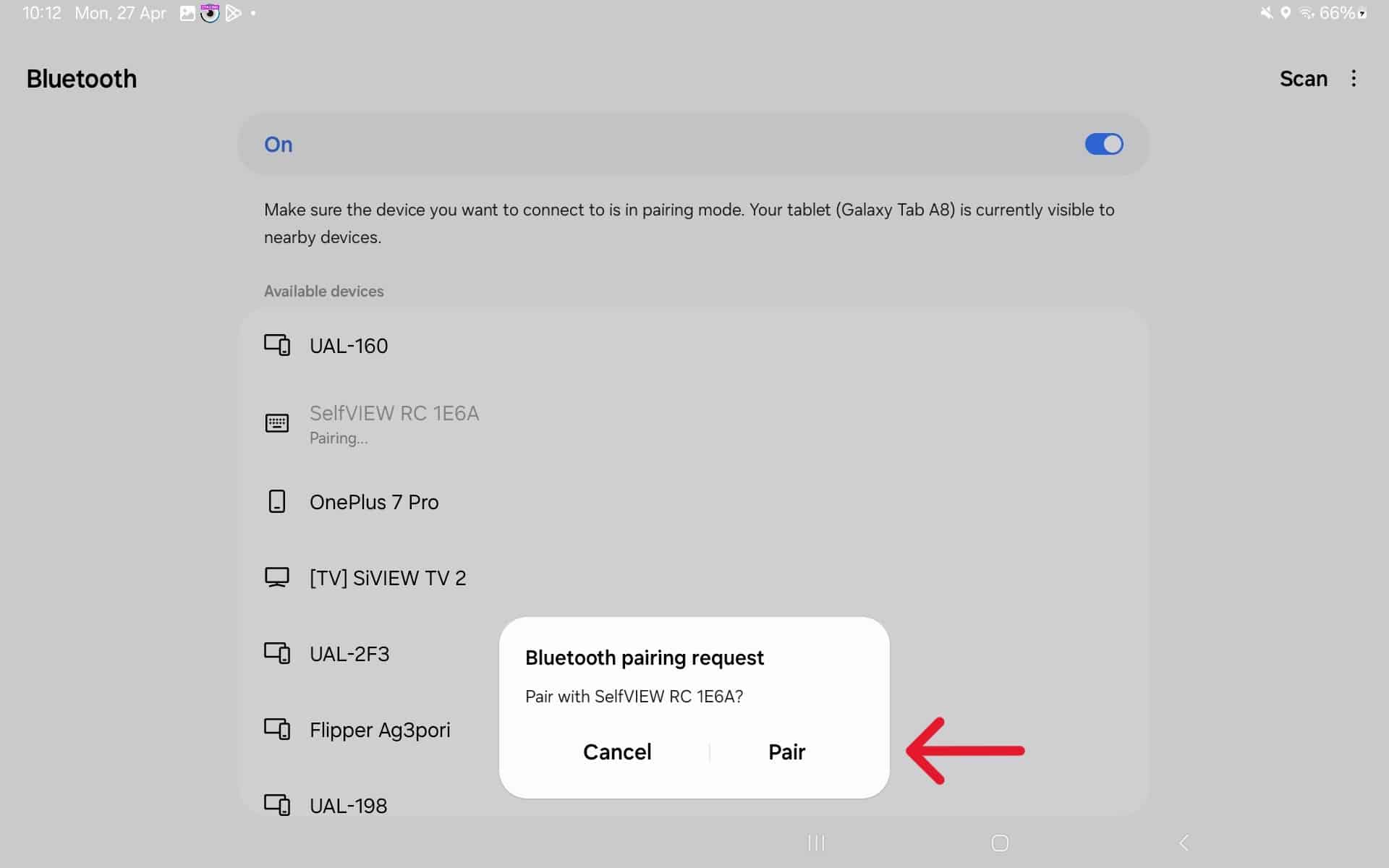The image size is (1389, 868).
Task: Tap the TV icon for SiVIEW TV 2
Action: pyautogui.click(x=277, y=577)
